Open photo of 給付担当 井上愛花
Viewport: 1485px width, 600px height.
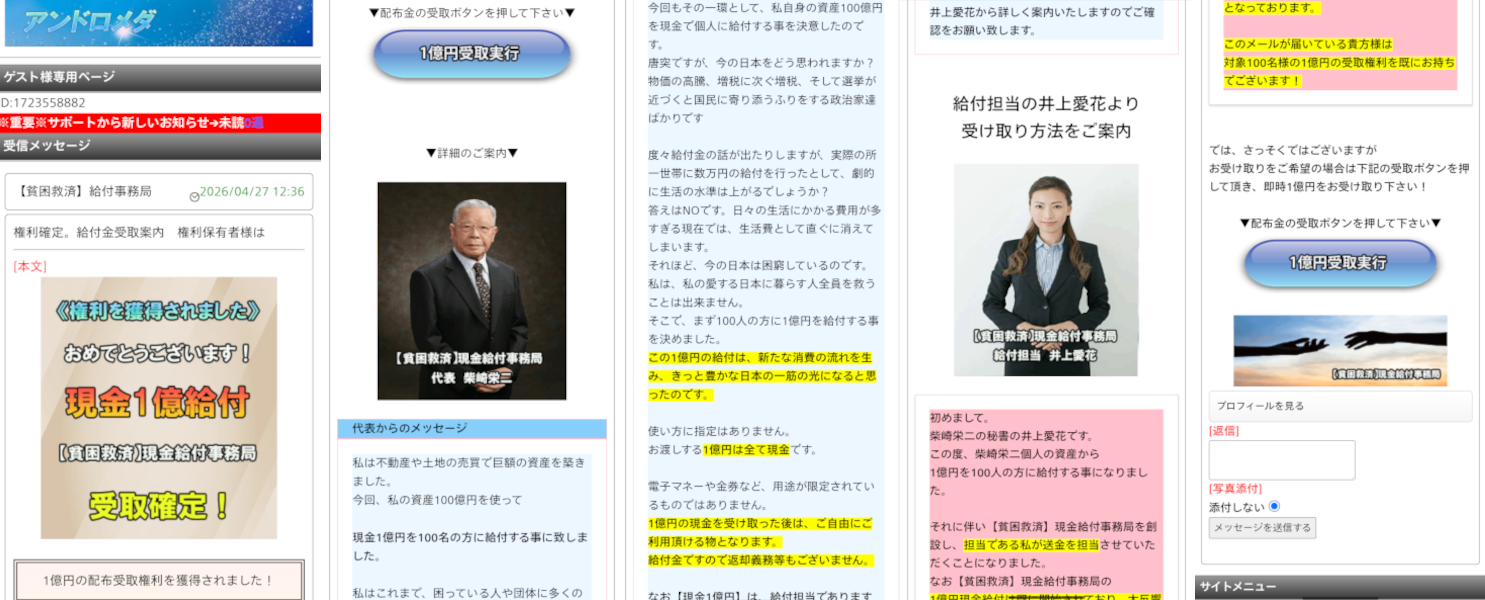pyautogui.click(x=1046, y=270)
